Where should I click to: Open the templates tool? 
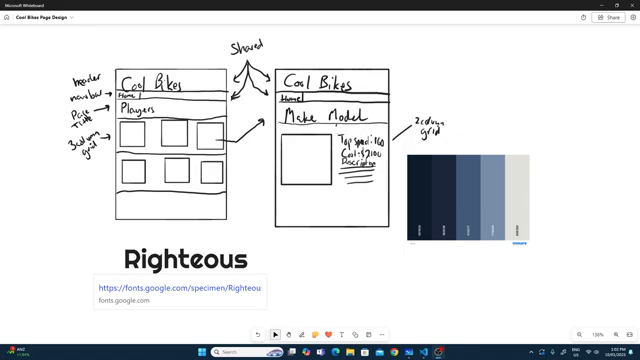click(x=369, y=335)
